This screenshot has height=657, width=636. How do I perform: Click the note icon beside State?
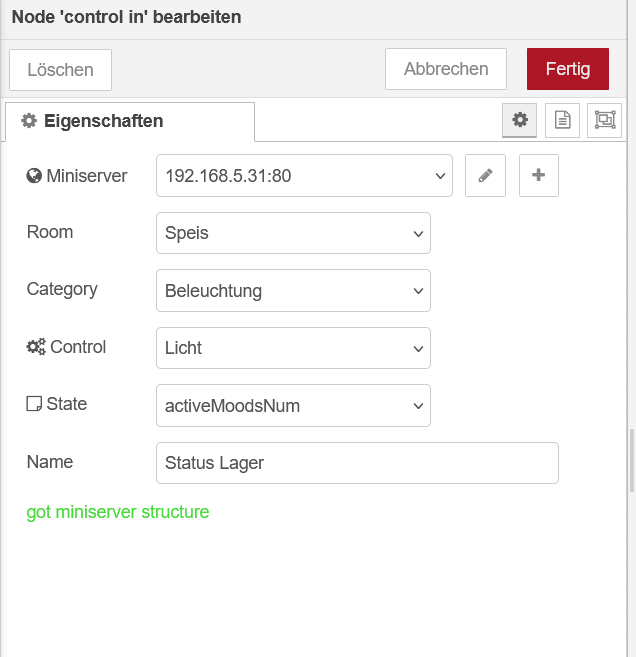click(x=35, y=405)
